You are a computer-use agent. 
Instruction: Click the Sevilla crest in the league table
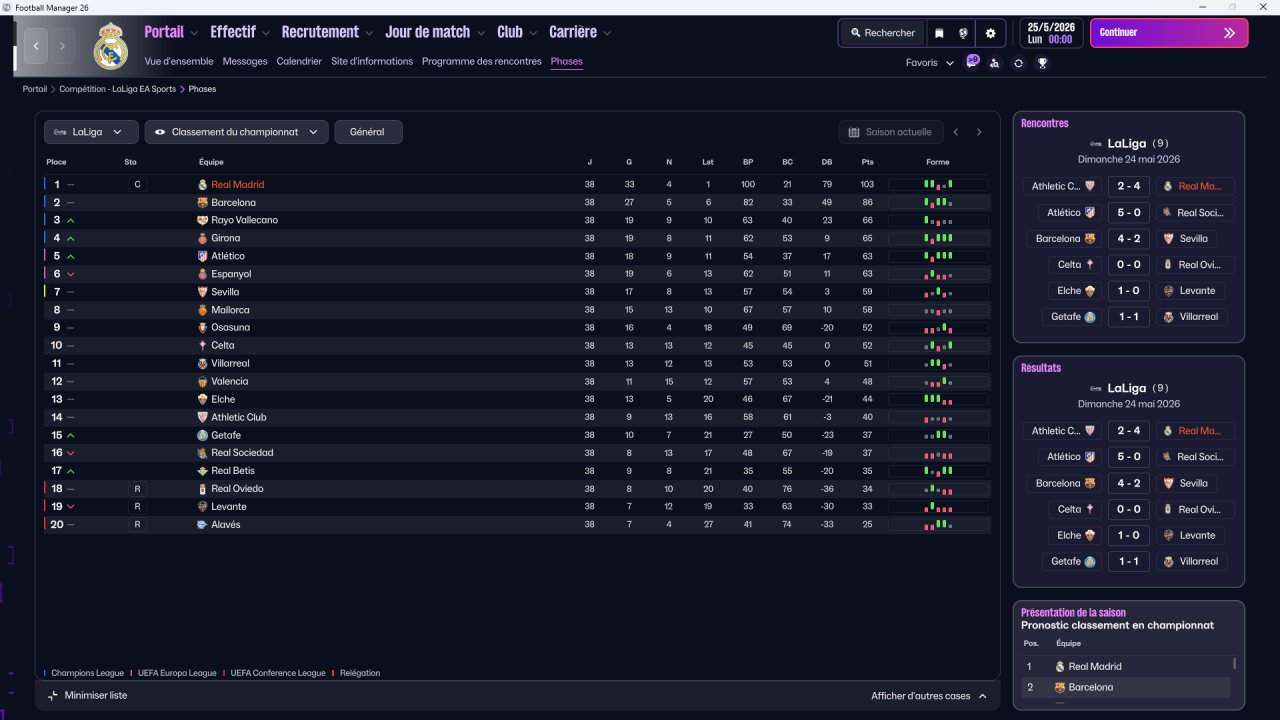pyautogui.click(x=202, y=292)
